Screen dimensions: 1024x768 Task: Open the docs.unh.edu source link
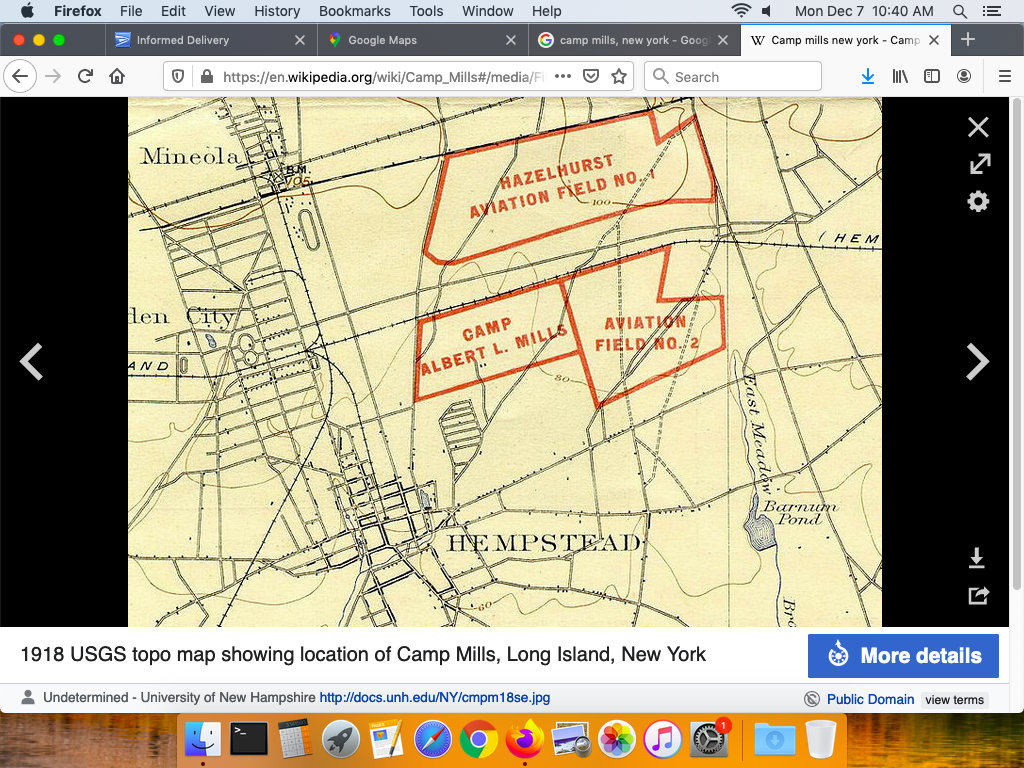434,698
